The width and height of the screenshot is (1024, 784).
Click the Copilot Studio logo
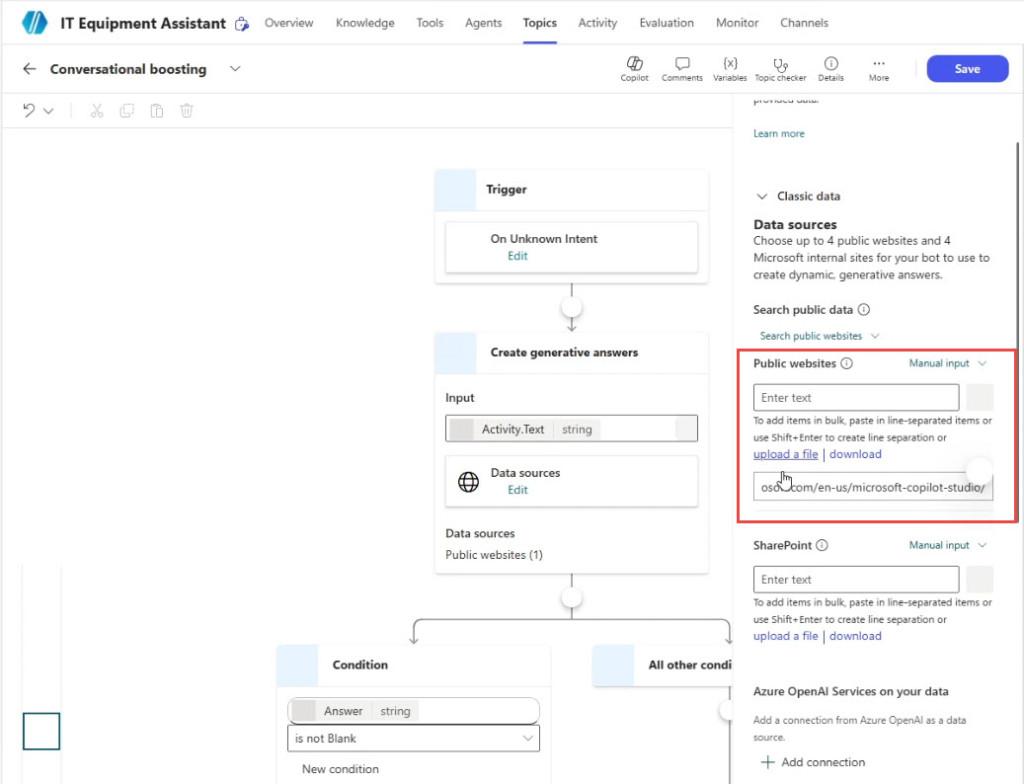[x=35, y=23]
